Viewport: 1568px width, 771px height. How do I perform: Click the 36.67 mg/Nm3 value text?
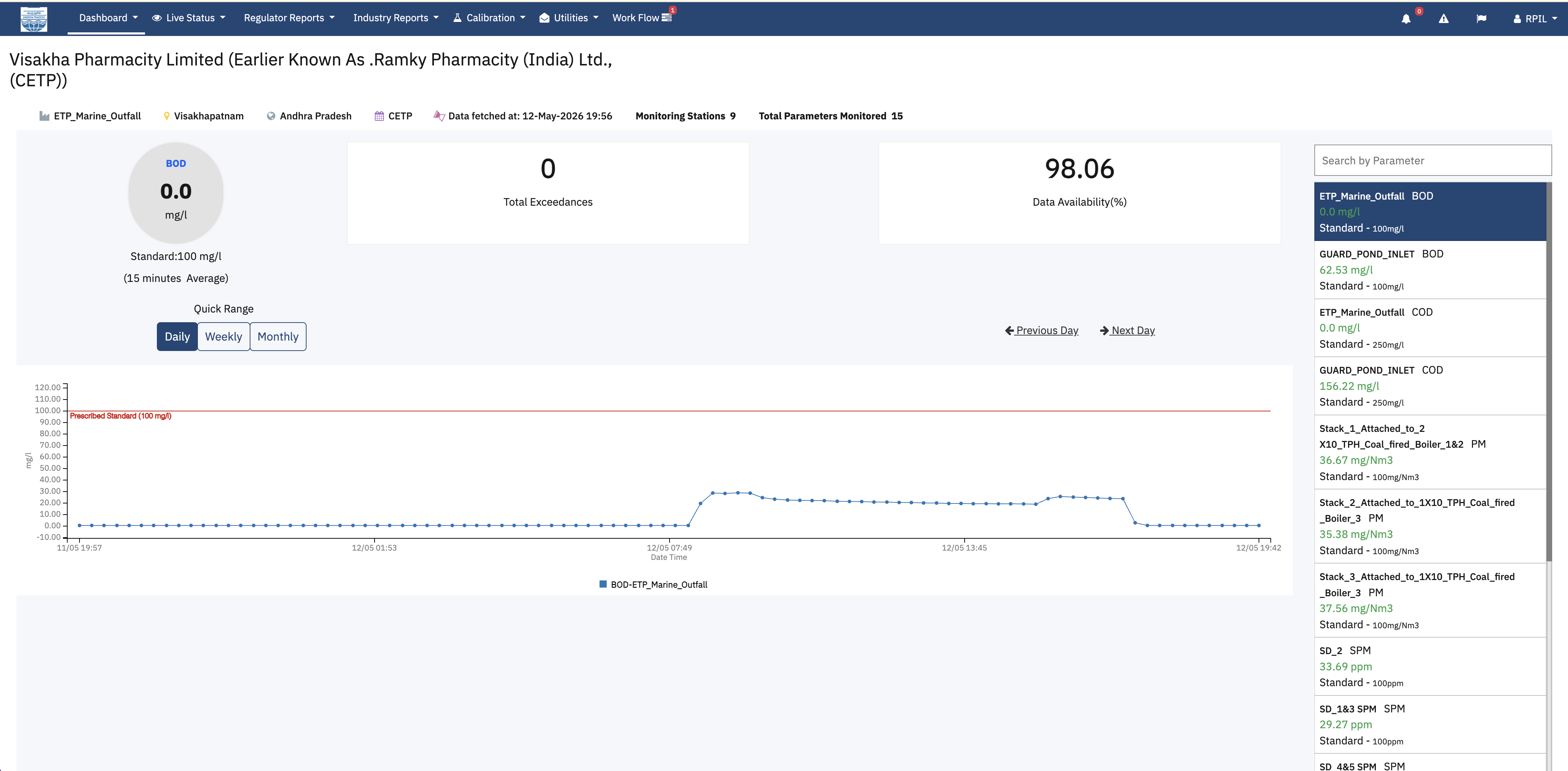coord(1356,460)
